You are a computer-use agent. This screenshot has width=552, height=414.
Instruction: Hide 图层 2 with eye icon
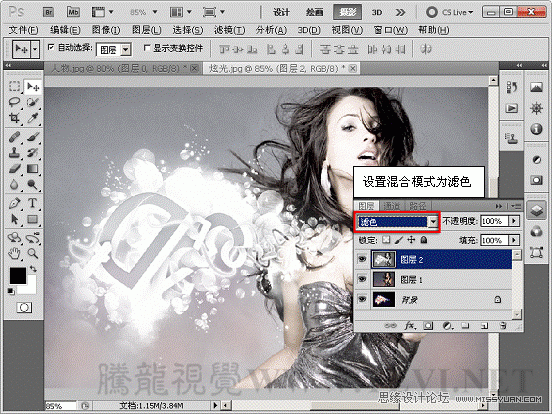[x=362, y=259]
